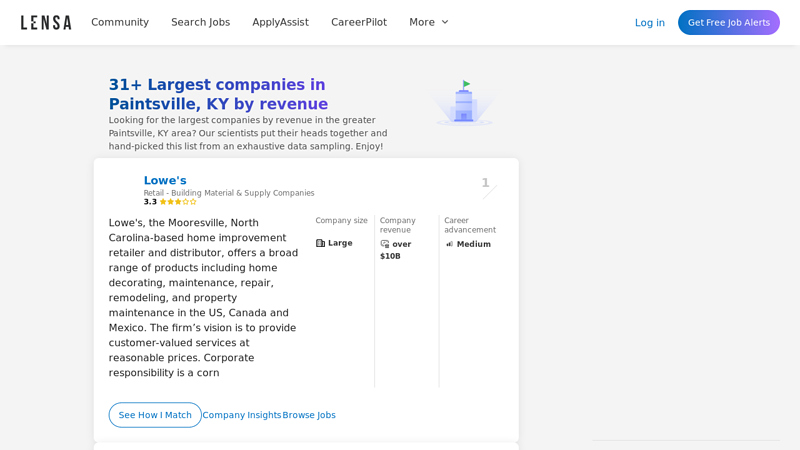This screenshot has width=800, height=450.
Task: Expand the More dropdown menu
Action: coord(429,22)
